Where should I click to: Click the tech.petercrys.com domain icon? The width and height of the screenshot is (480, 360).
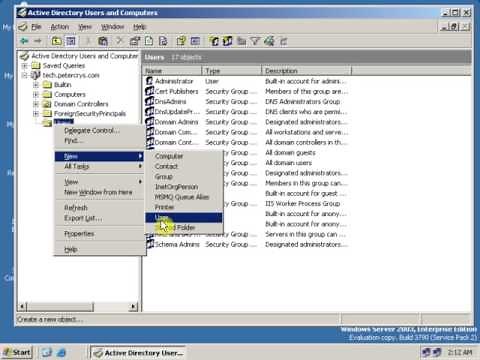[36, 75]
